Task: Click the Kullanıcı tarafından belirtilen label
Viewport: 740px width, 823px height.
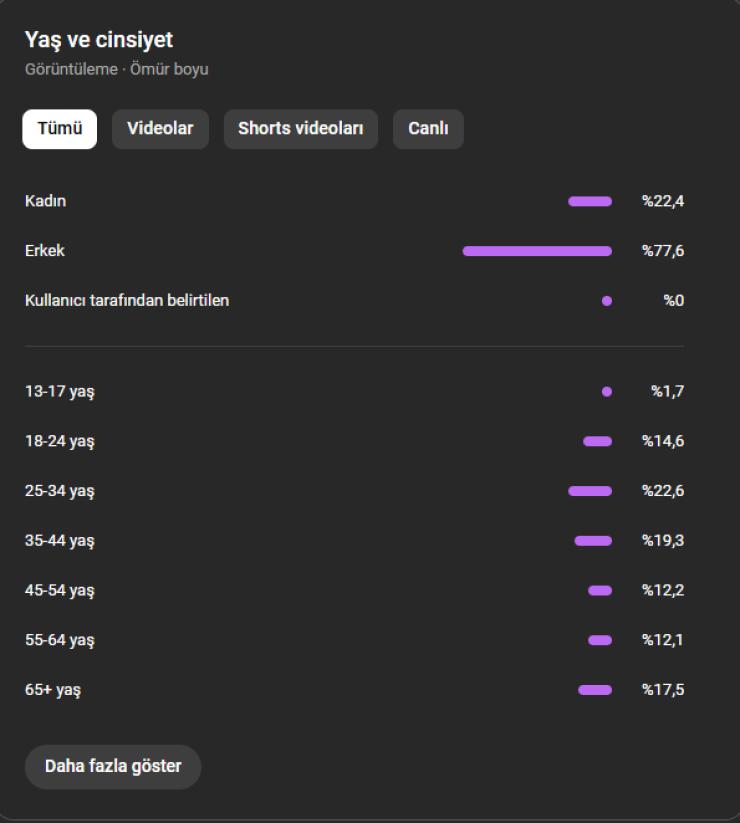Action: [127, 301]
